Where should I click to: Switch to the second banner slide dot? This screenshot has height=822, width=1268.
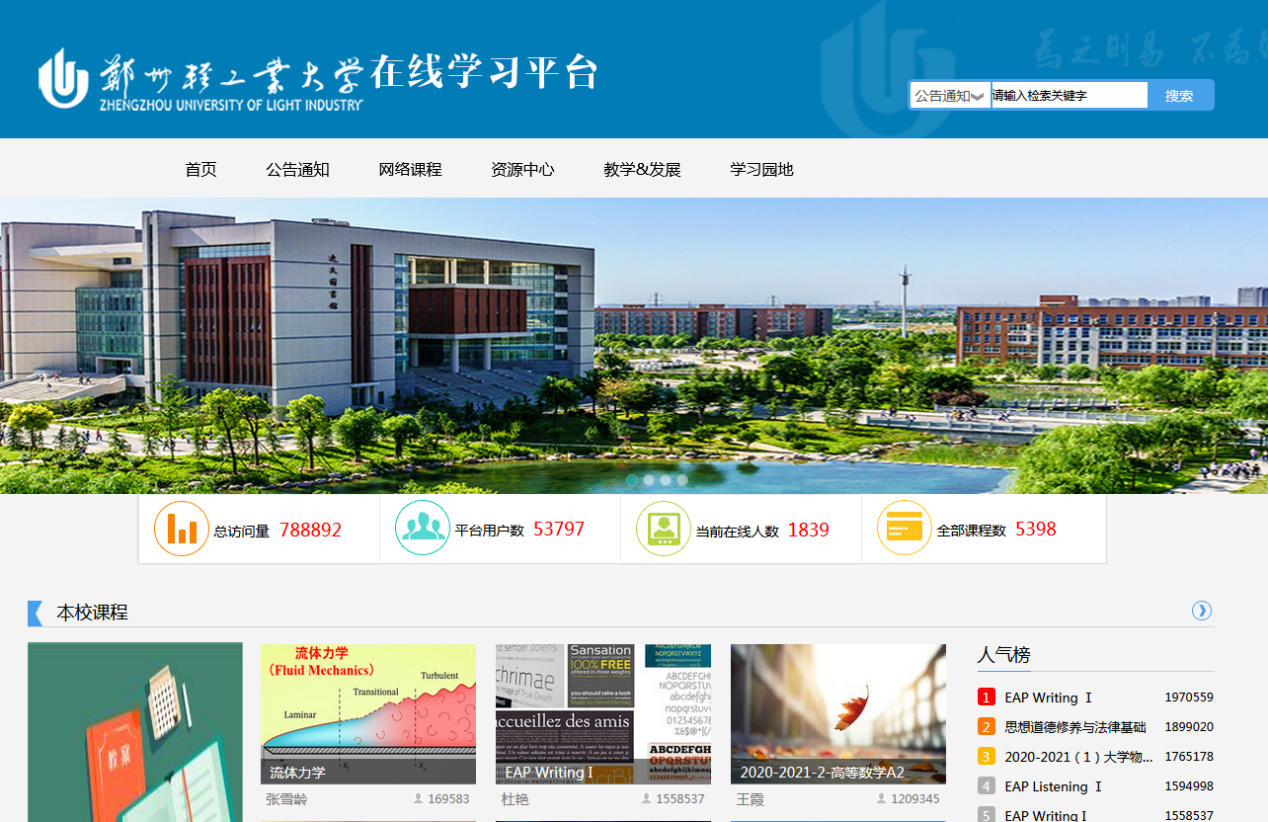click(649, 480)
